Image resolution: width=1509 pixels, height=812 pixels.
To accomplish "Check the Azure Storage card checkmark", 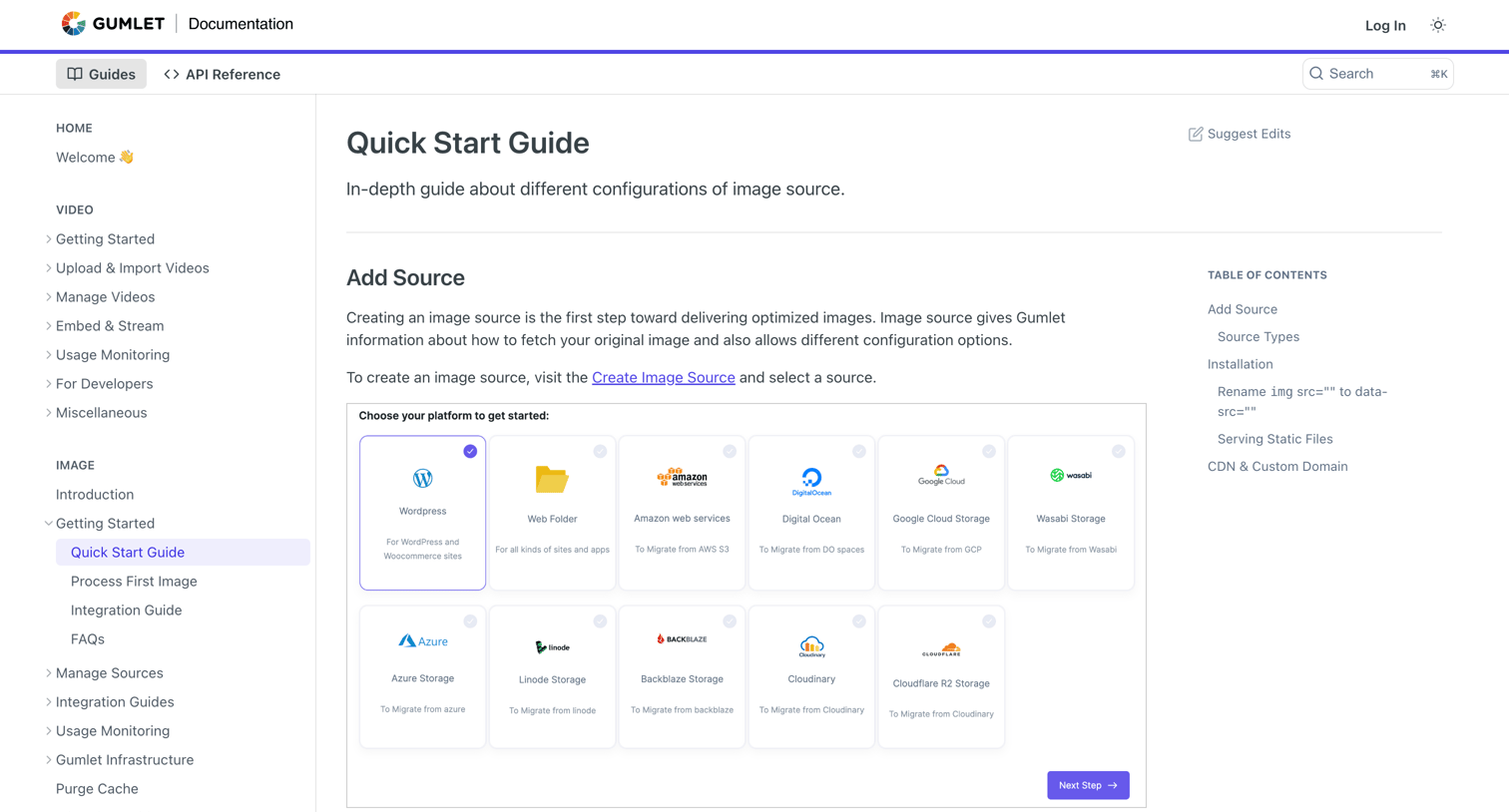I will [x=470, y=620].
